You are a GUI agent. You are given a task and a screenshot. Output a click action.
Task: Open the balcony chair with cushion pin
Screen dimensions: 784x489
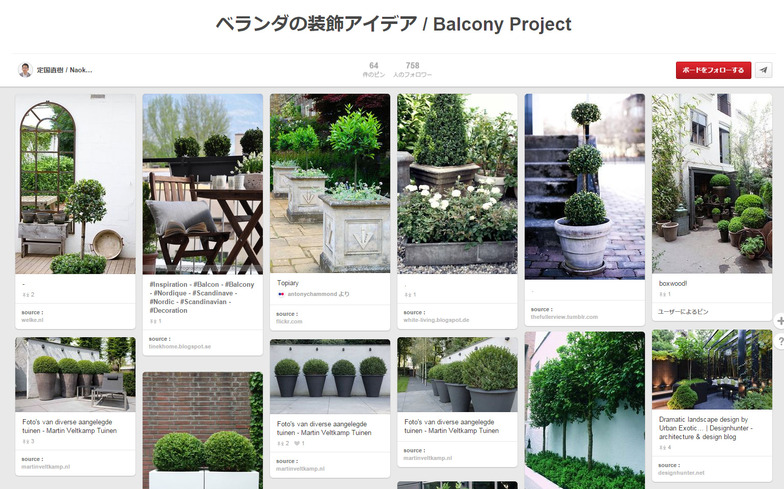click(202, 184)
